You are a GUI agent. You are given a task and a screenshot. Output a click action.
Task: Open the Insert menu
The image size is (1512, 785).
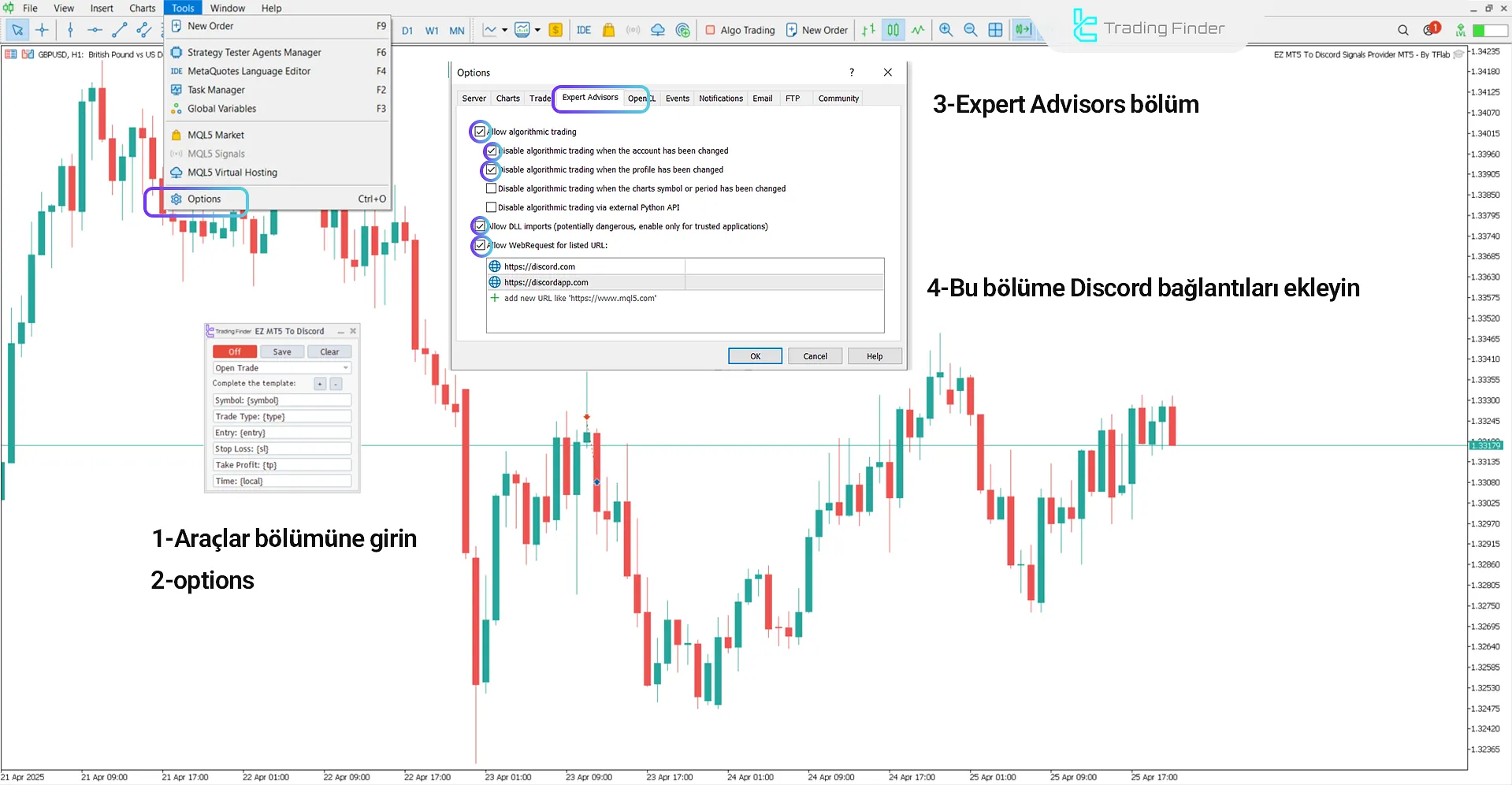point(102,8)
